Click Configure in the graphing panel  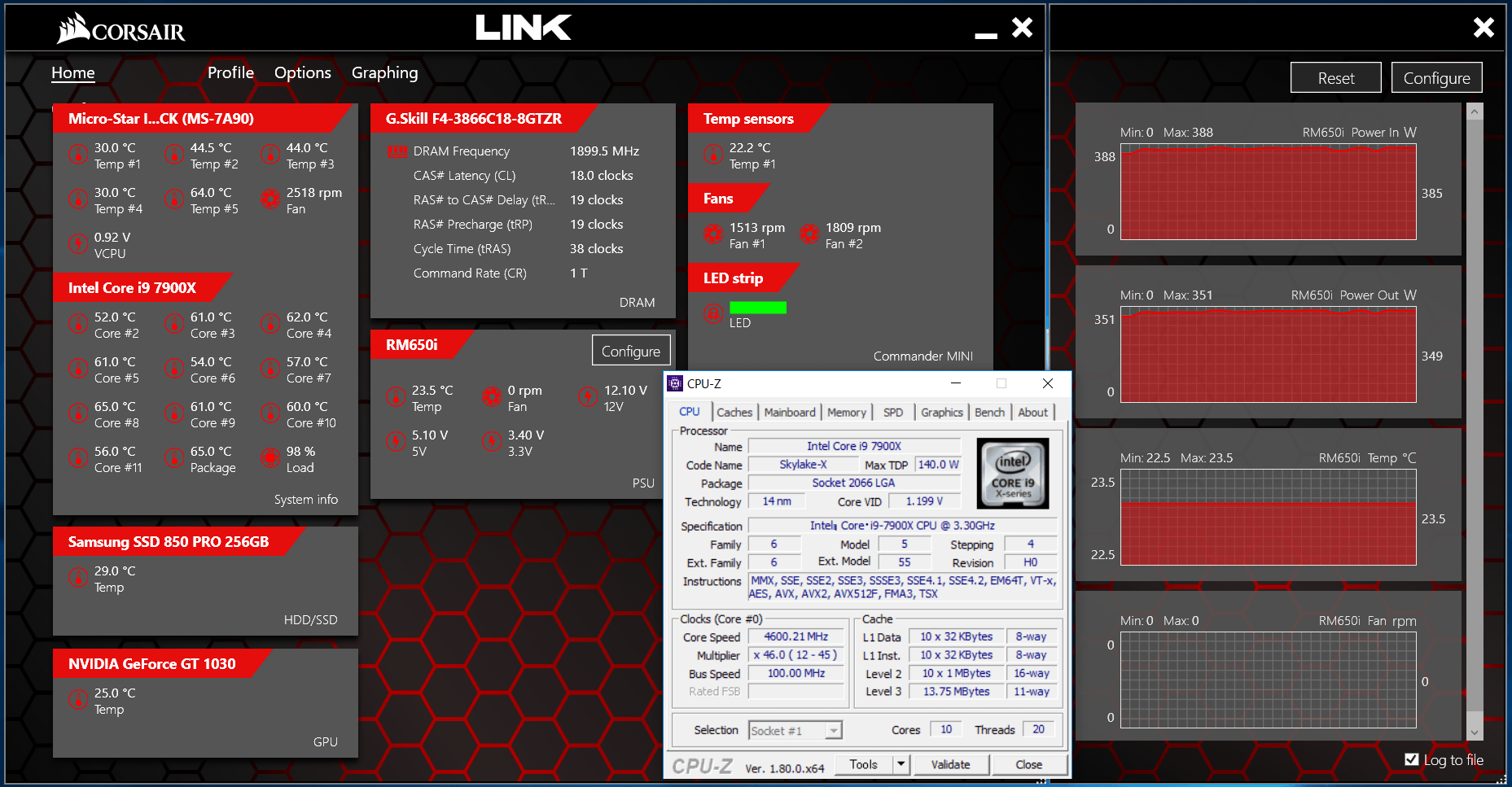point(1437,78)
